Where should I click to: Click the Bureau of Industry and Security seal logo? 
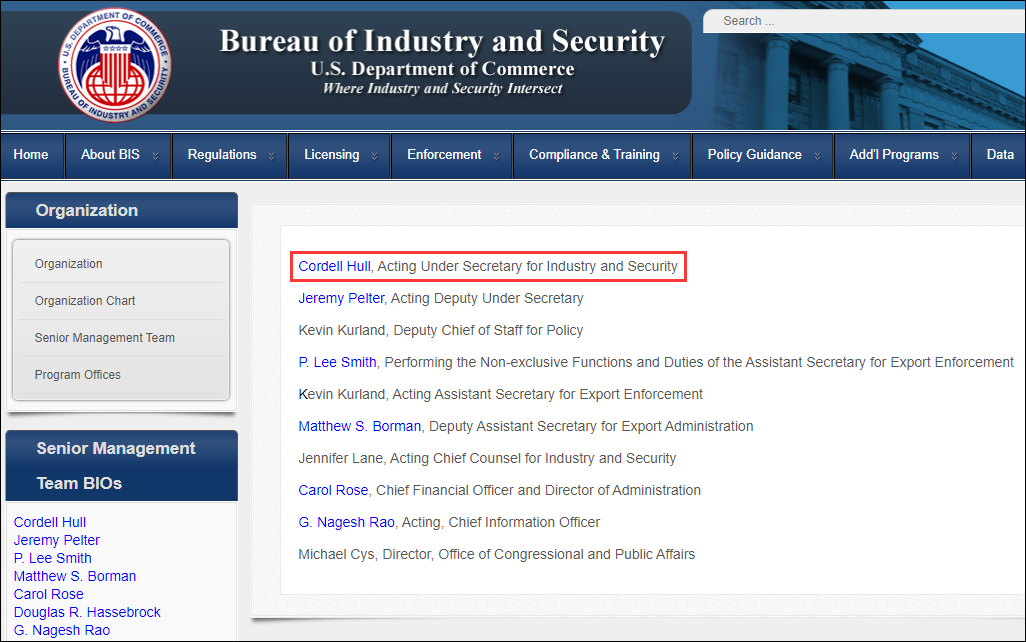[x=116, y=65]
